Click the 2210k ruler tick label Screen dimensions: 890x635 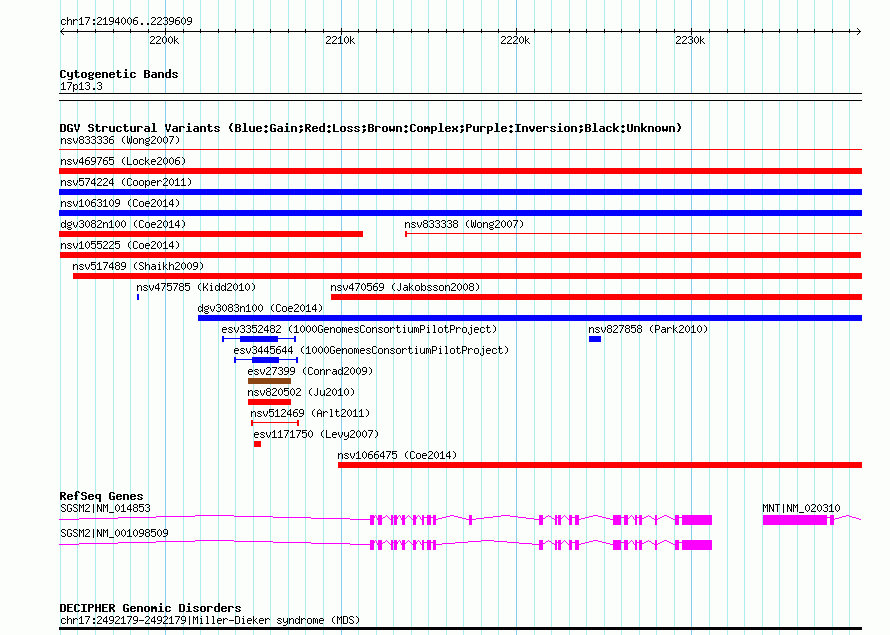340,40
